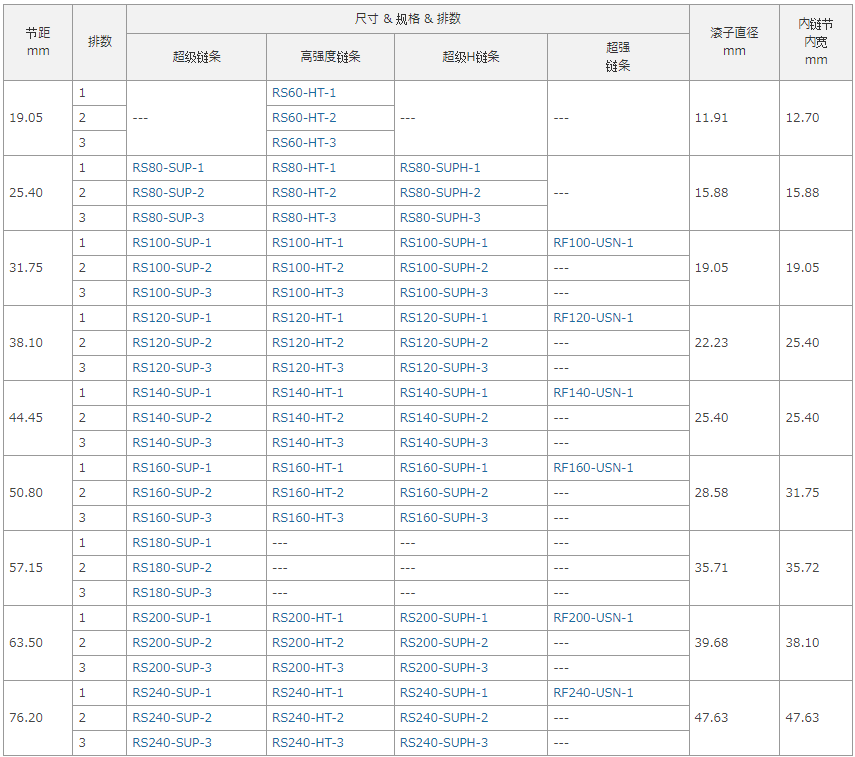Open RF120-USN-1 product page link
The width and height of the screenshot is (855, 757).
tap(593, 318)
